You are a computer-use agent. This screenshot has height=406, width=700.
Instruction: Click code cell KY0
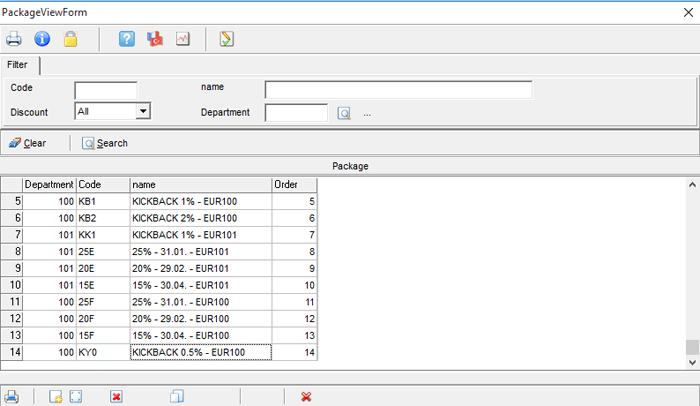pyautogui.click(x=103, y=352)
